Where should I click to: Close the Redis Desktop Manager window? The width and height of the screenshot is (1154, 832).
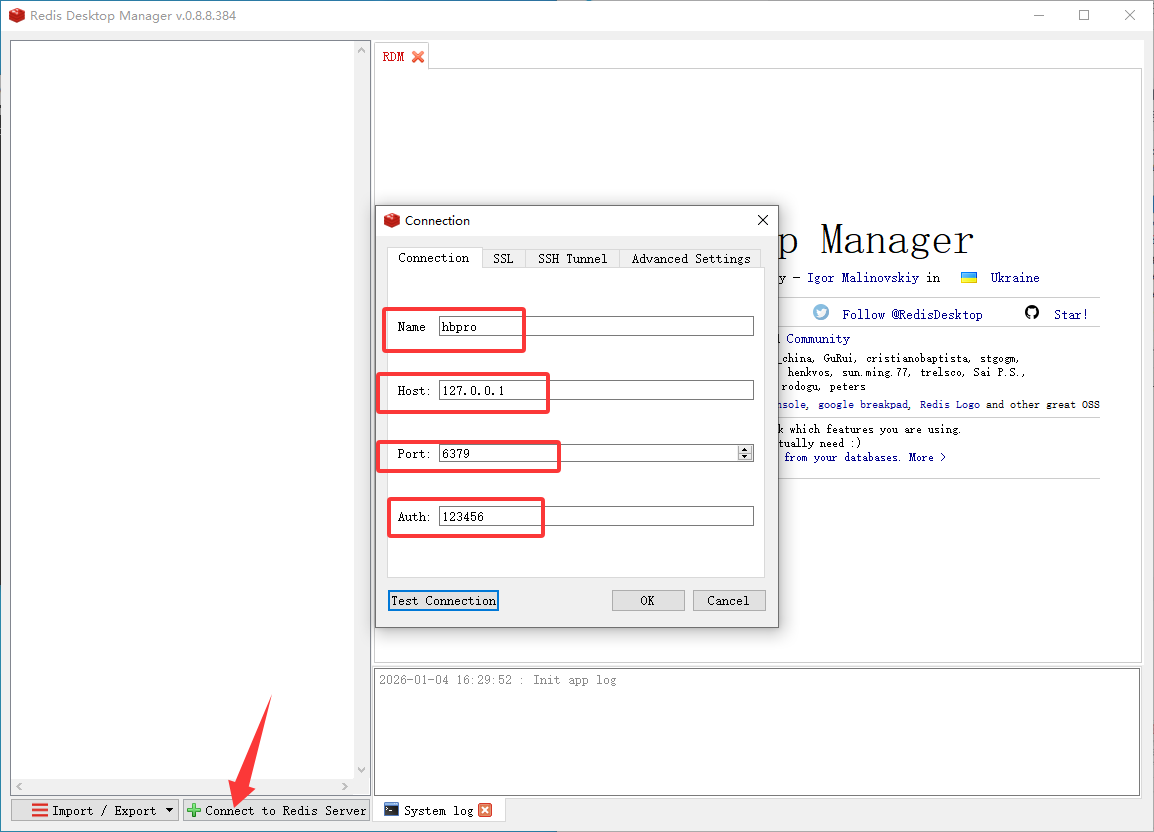[1130, 15]
